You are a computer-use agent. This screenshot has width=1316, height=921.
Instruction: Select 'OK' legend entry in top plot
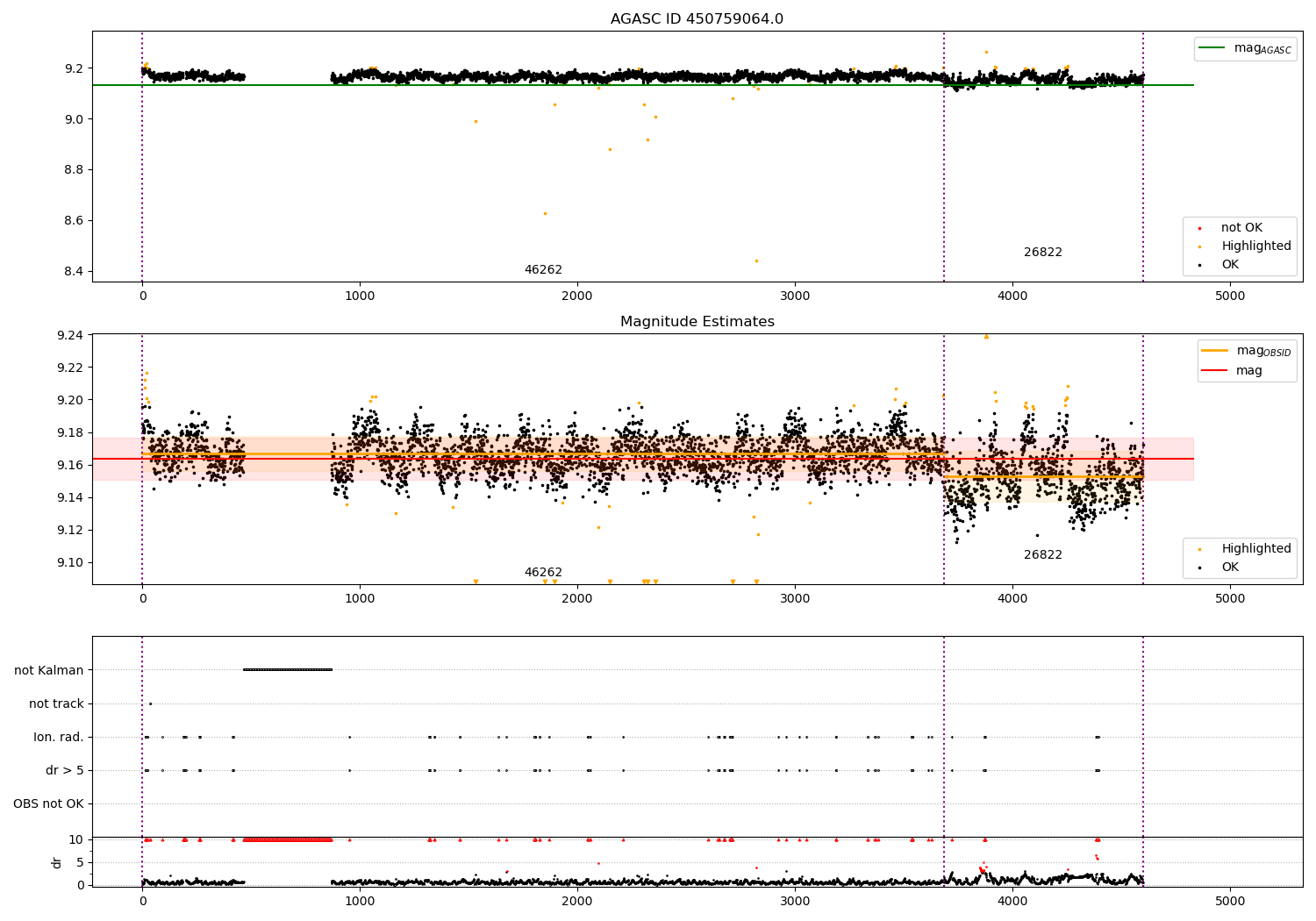coord(1230,265)
